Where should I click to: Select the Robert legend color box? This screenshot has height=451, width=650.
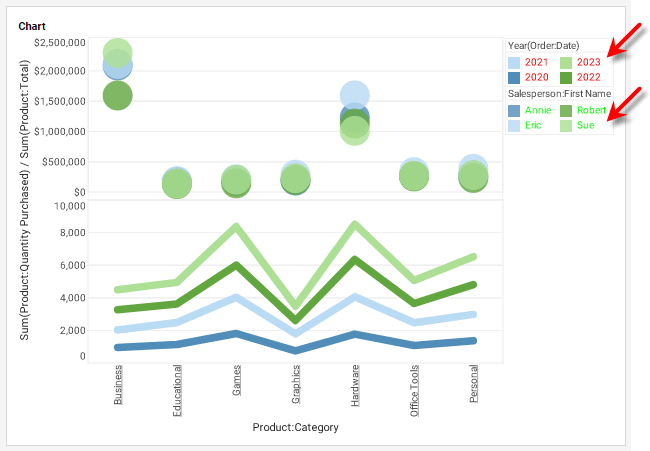click(x=565, y=111)
